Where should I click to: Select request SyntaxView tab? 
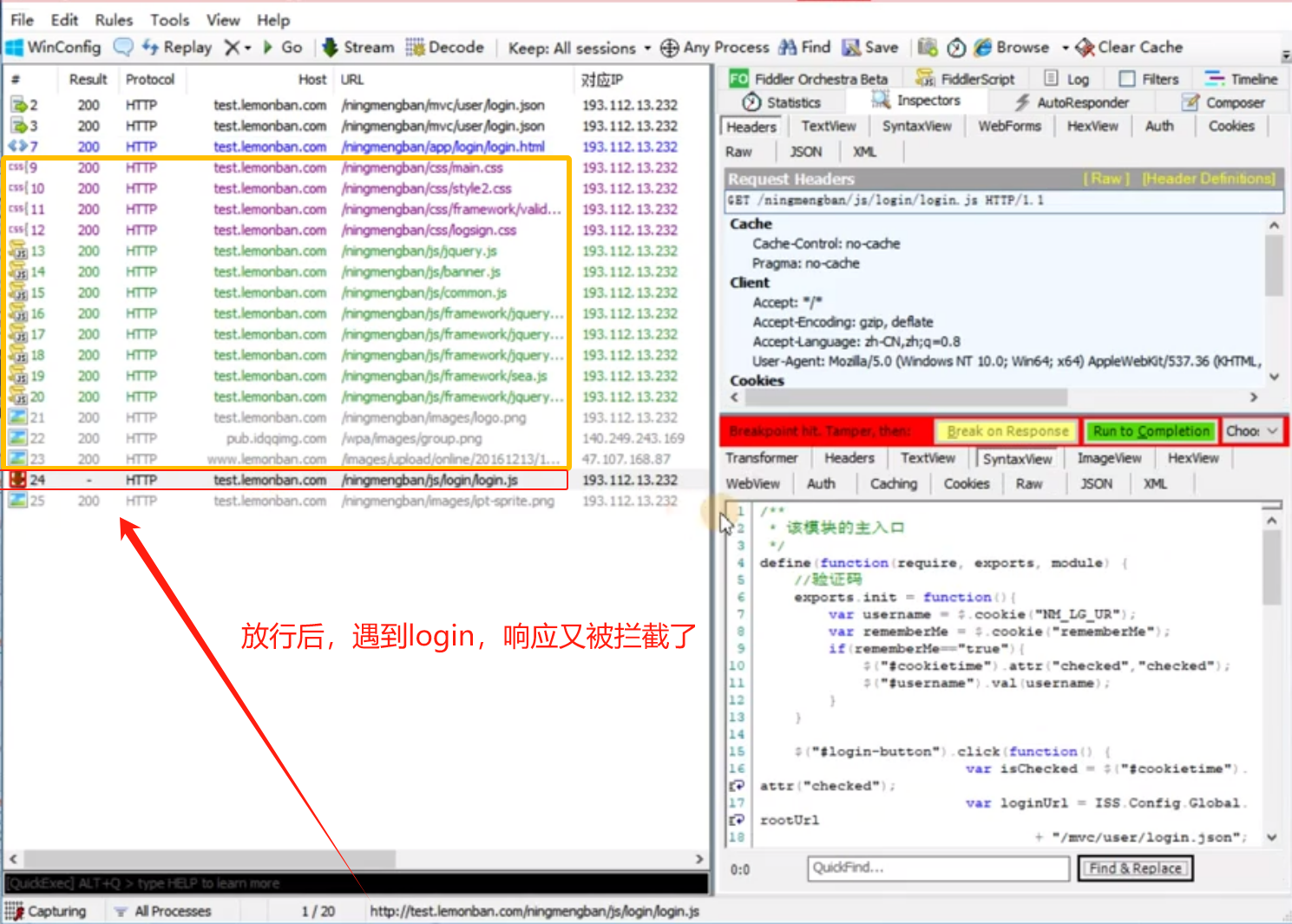tap(916, 127)
